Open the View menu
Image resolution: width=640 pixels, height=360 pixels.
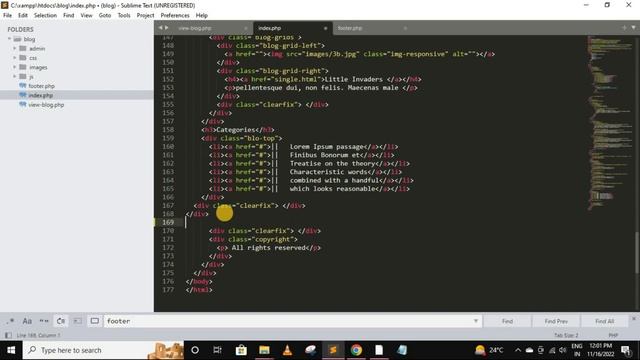87,15
